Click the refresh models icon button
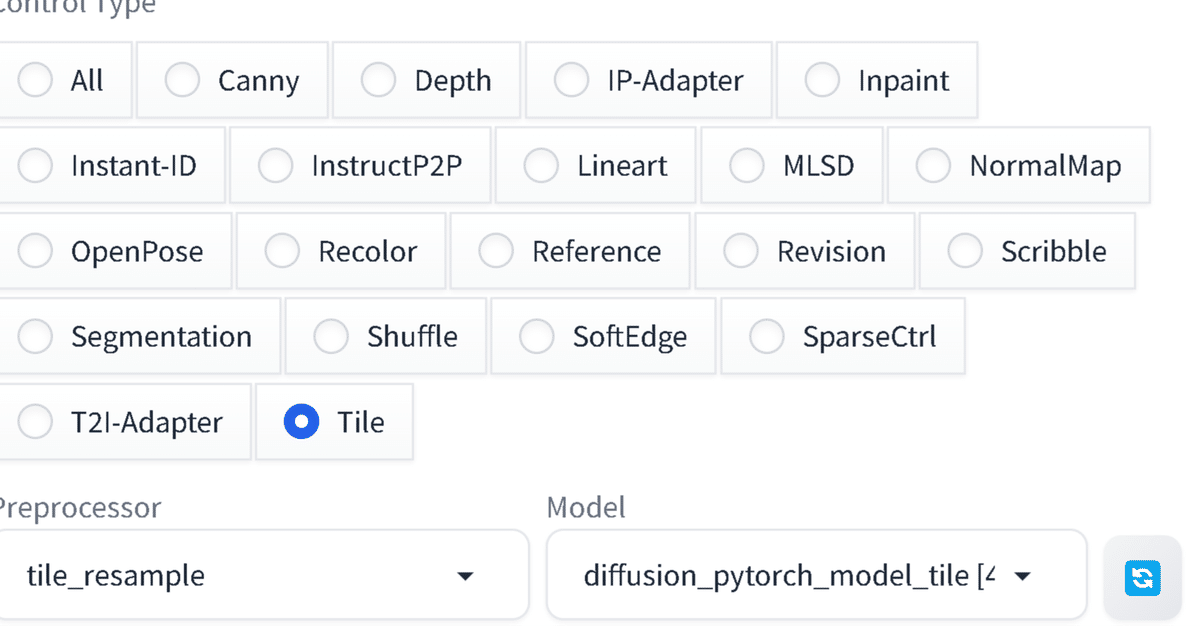 click(x=1142, y=577)
